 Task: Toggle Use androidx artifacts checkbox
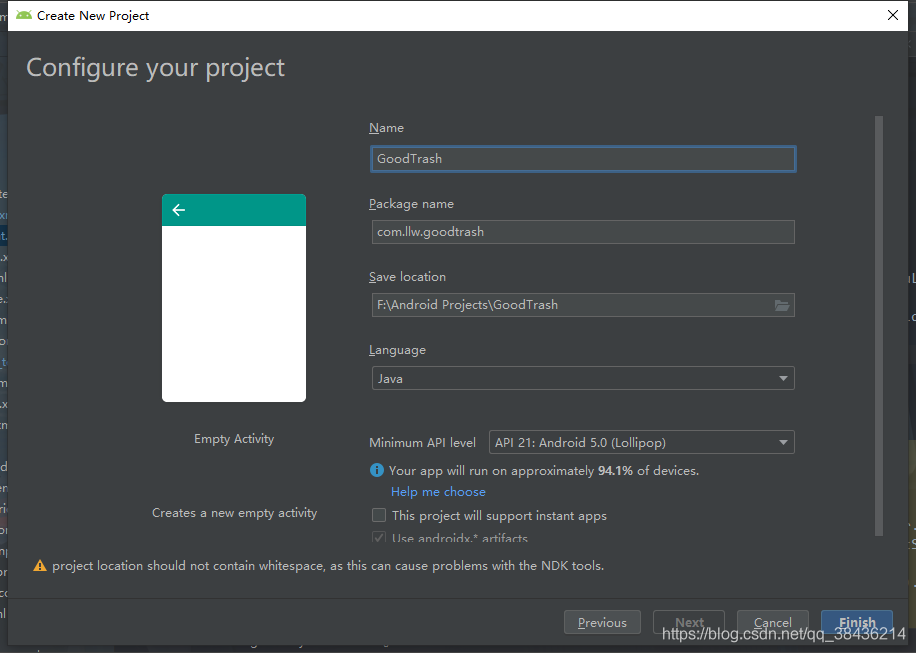[x=379, y=538]
